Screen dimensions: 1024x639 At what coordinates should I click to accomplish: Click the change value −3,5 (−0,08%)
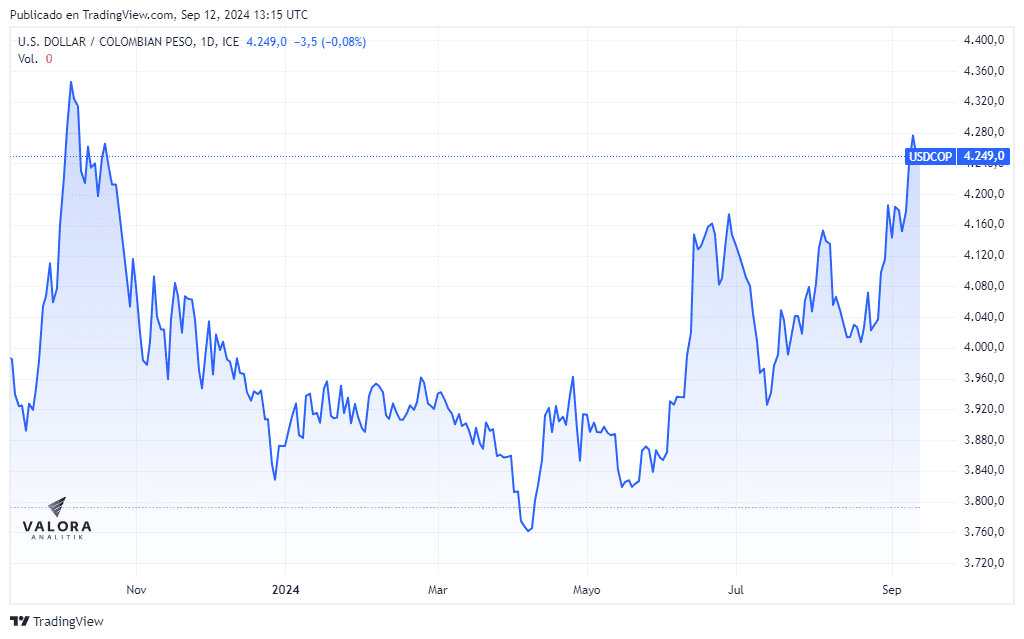point(330,42)
